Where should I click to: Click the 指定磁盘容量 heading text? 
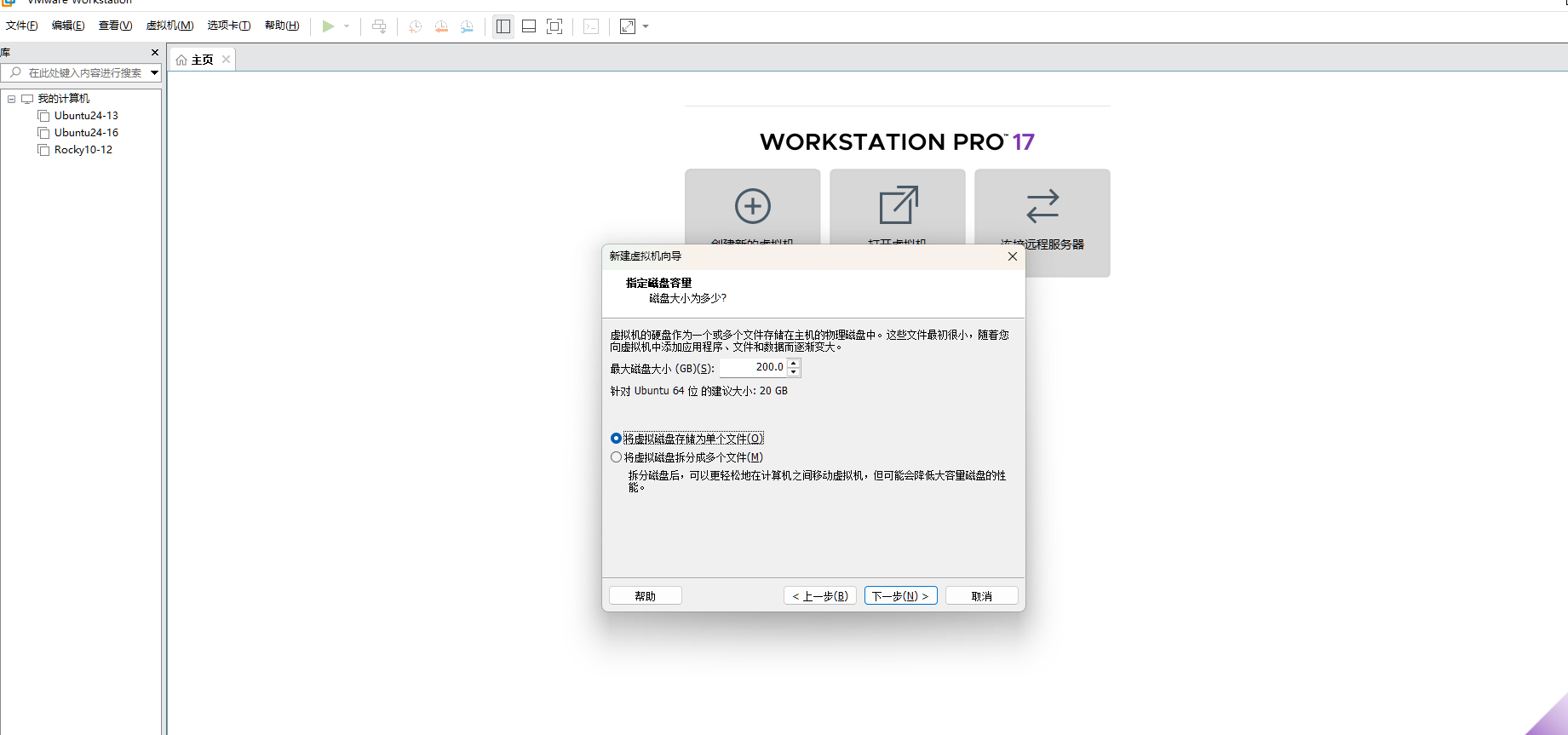pos(658,283)
